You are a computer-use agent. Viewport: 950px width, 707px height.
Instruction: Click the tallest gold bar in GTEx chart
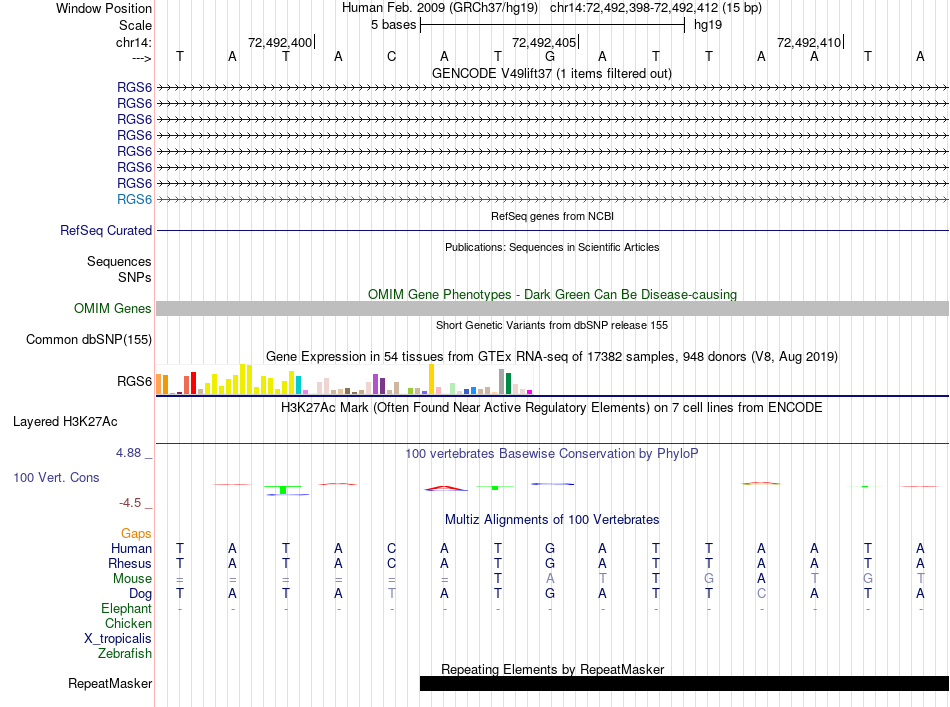pos(431,379)
